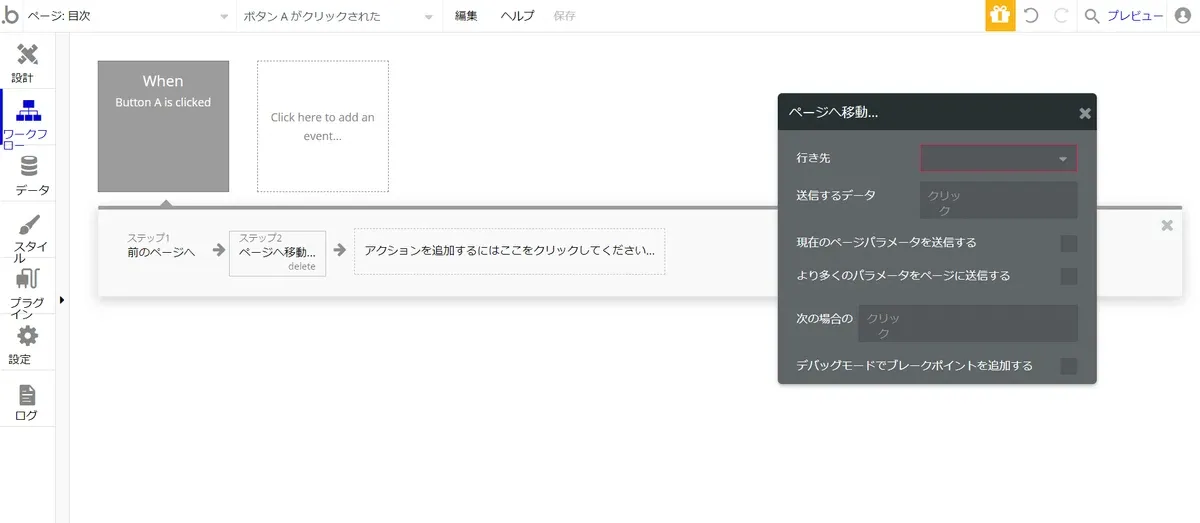Open the 行き先 destination dropdown
The width and height of the screenshot is (1200, 523).
[999, 158]
